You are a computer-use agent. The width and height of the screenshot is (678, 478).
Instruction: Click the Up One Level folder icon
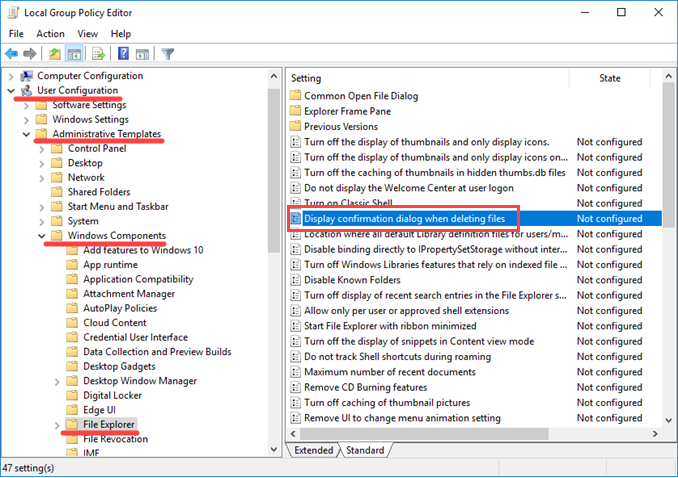tap(54, 53)
